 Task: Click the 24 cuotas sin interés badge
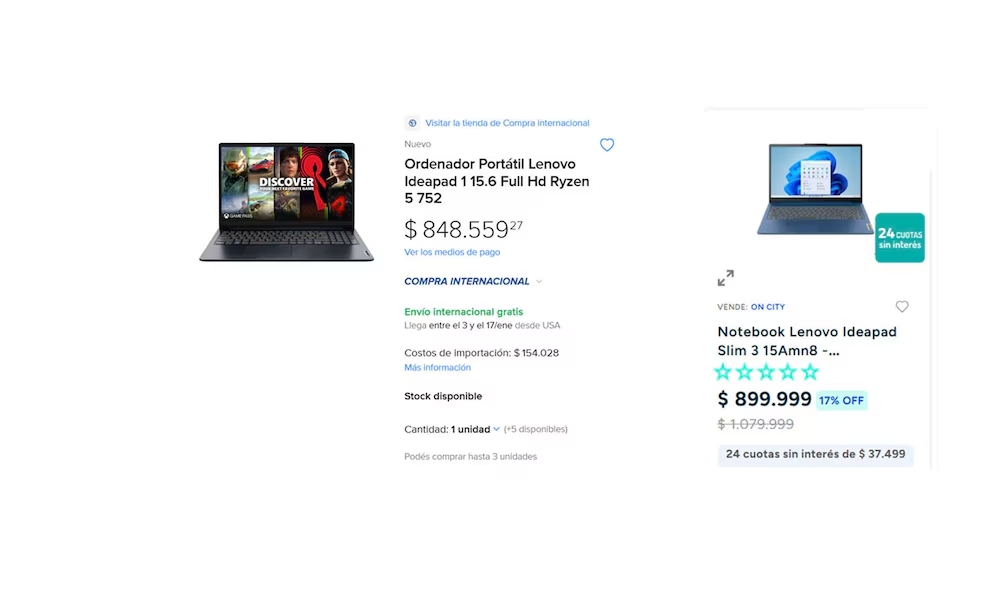900,238
